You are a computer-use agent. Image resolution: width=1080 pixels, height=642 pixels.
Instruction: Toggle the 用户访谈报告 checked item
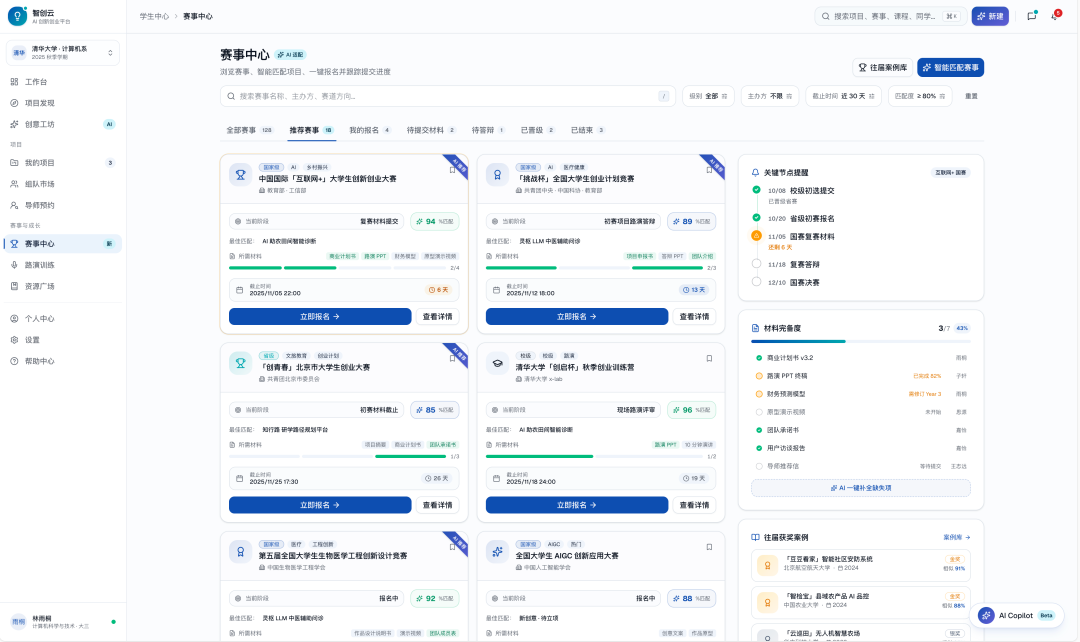[759, 448]
